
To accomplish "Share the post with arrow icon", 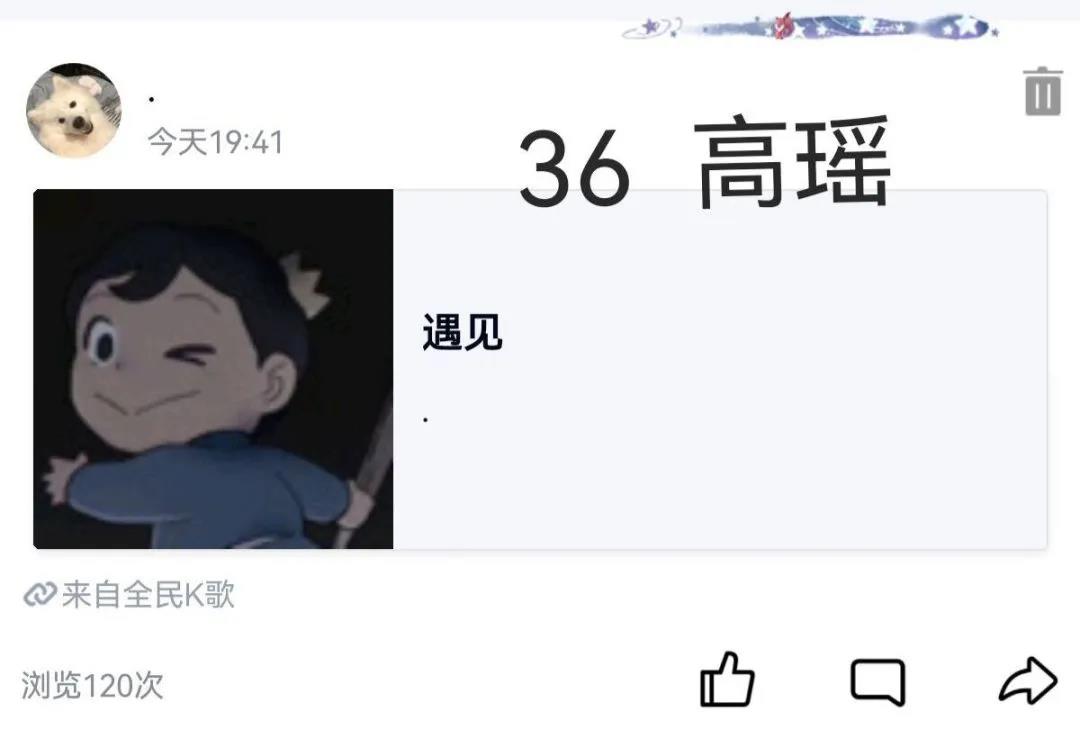I will 1028,681.
